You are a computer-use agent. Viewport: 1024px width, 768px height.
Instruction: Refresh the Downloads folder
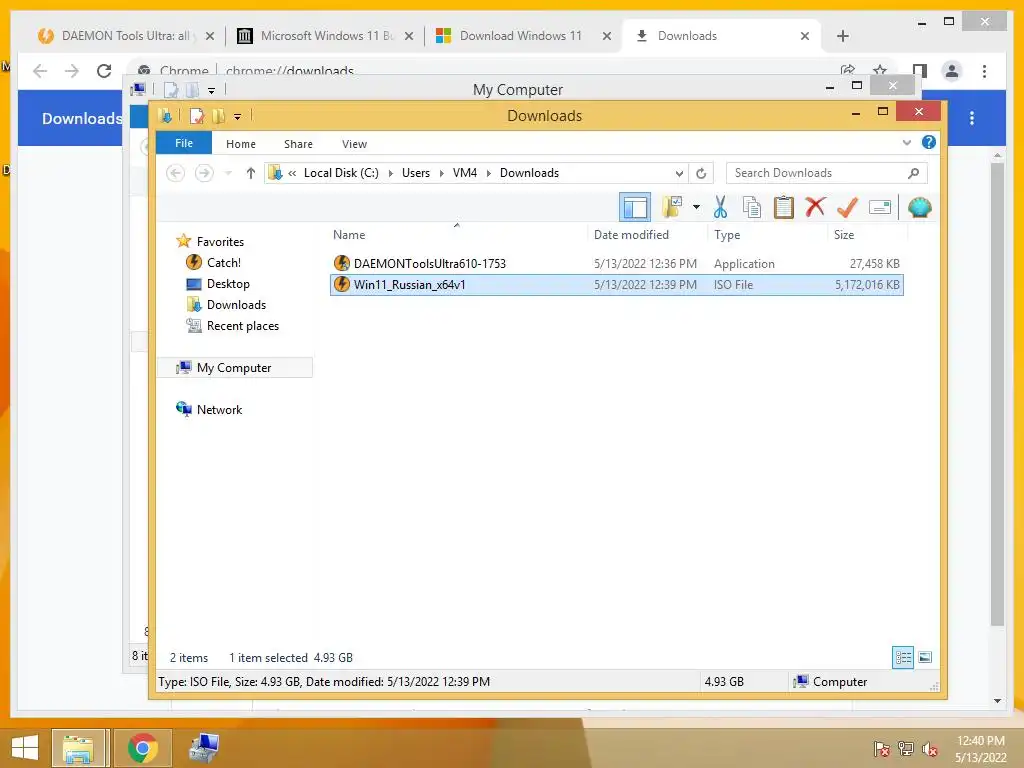click(701, 173)
